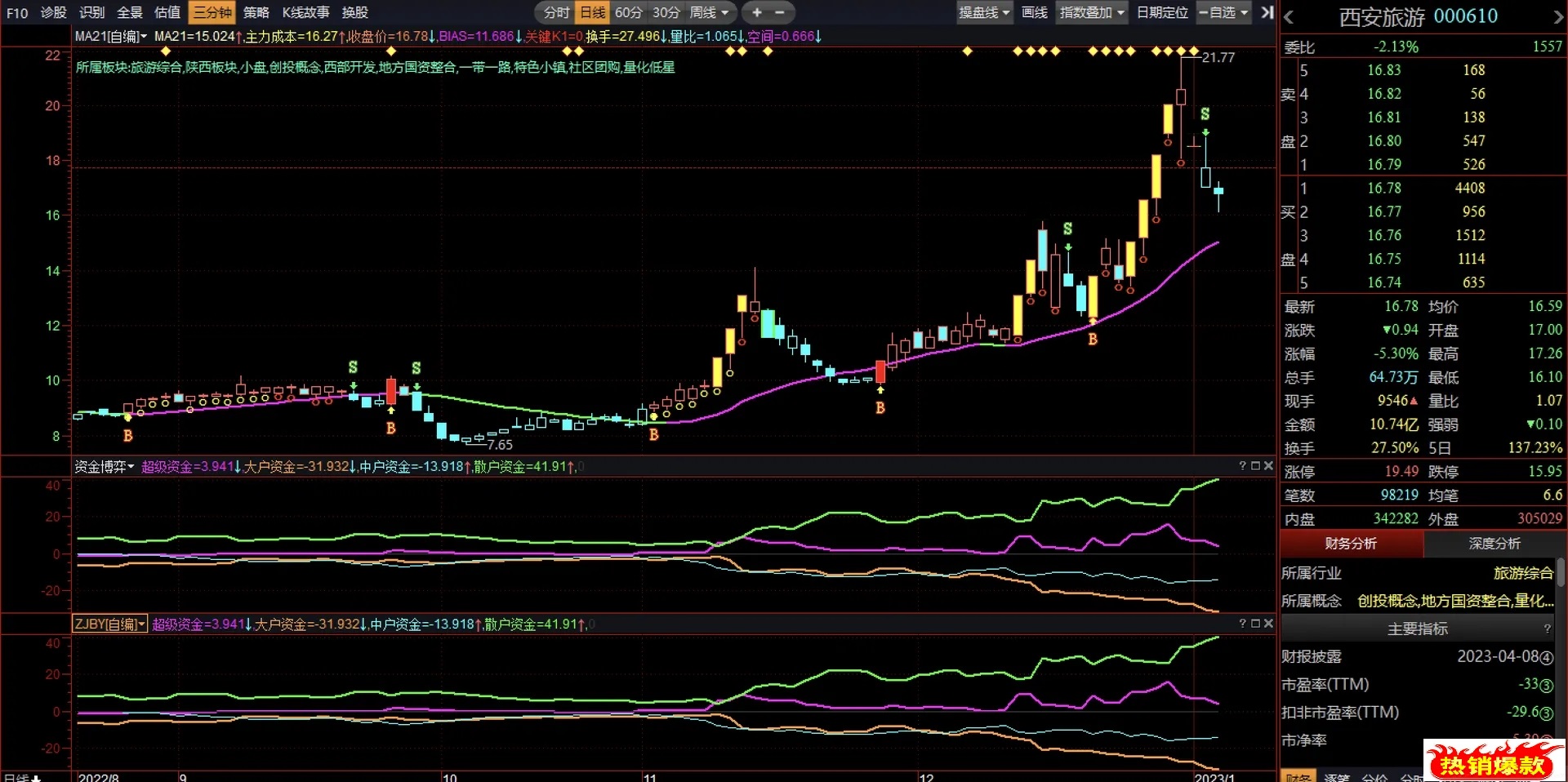Open the 指数叠加 dropdown menu
Screen dimensions: 1568x782
1092,12
